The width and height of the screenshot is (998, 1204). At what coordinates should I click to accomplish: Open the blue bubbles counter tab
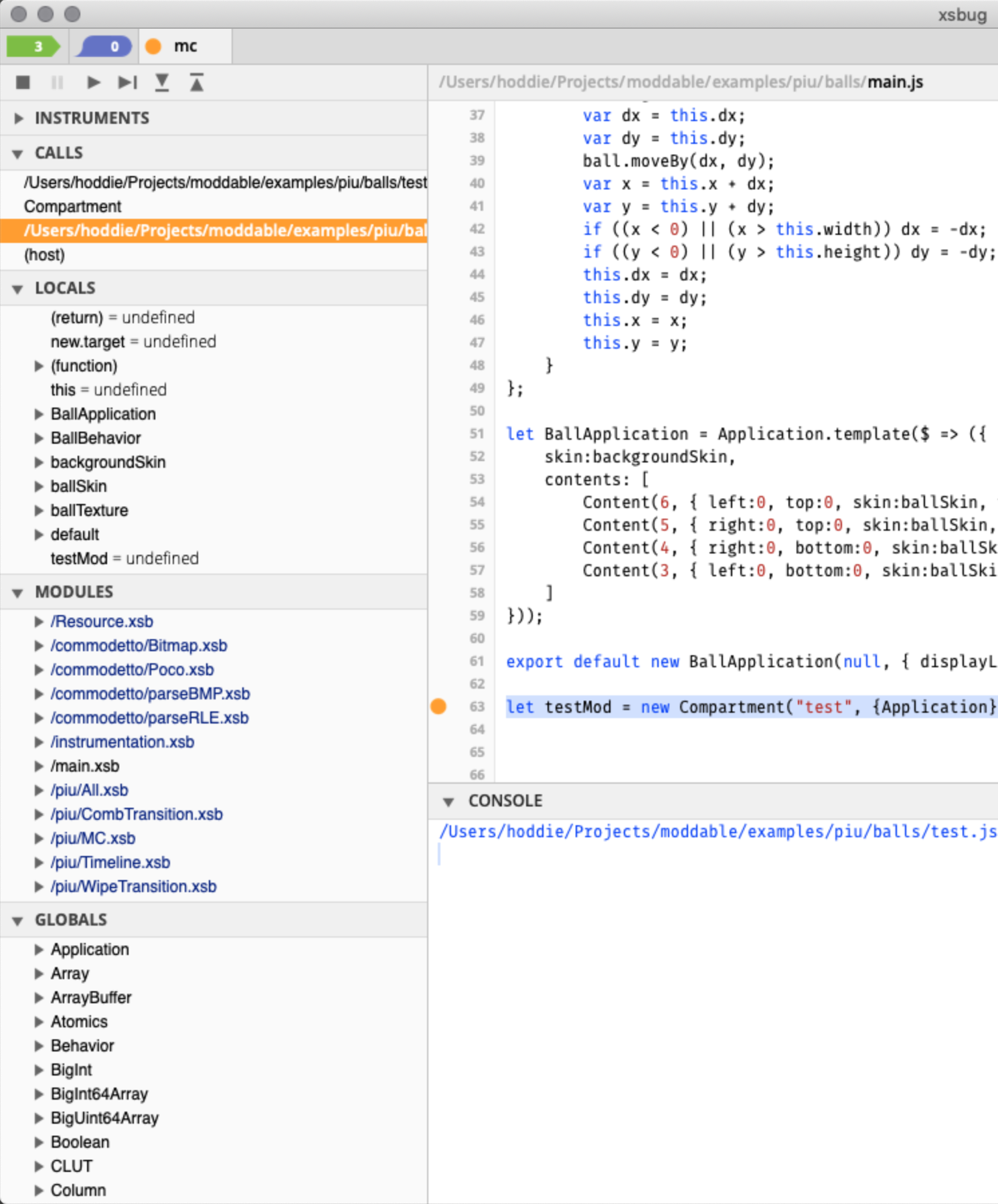pyautogui.click(x=104, y=46)
